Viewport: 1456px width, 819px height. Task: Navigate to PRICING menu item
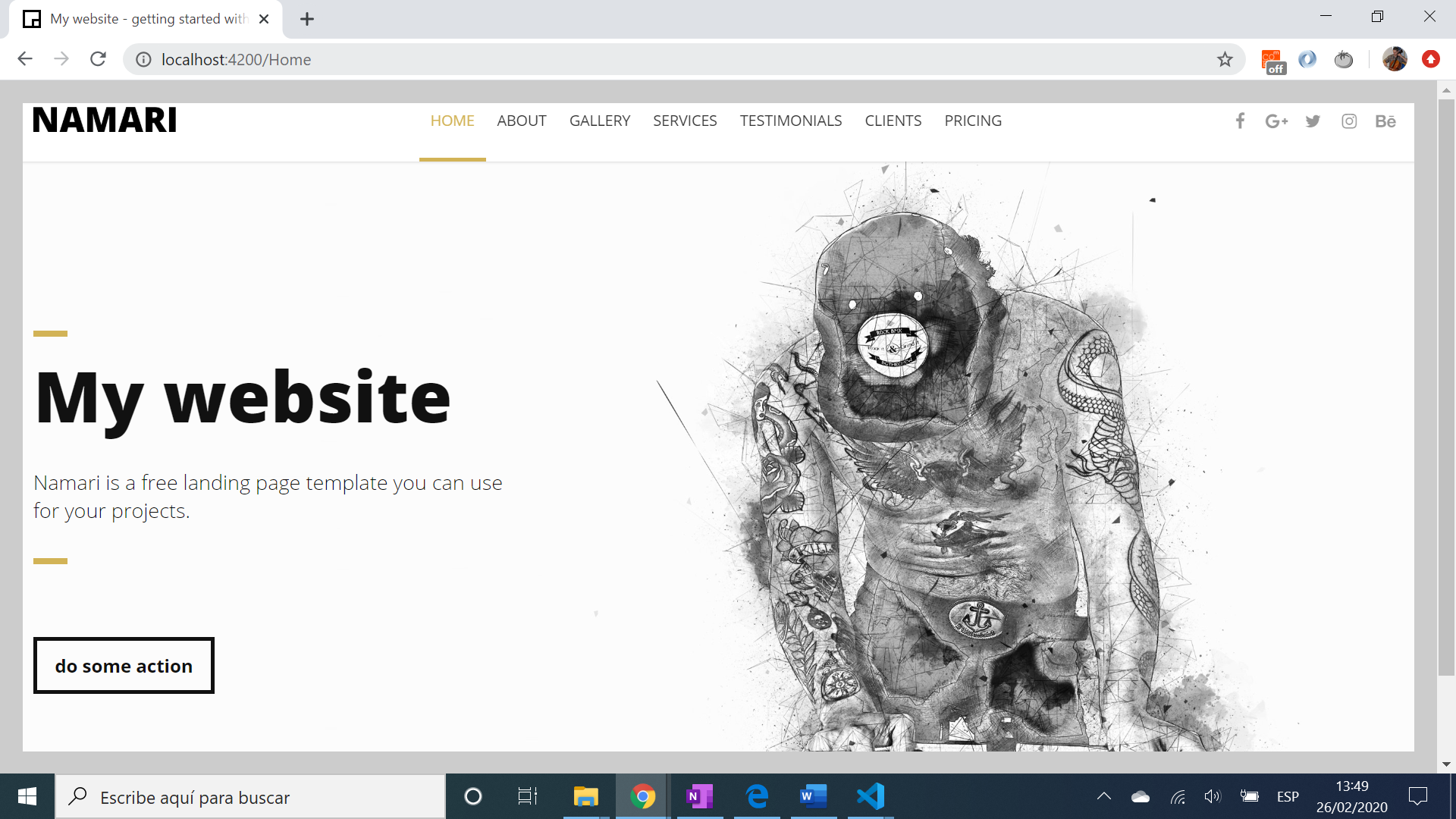(x=973, y=121)
